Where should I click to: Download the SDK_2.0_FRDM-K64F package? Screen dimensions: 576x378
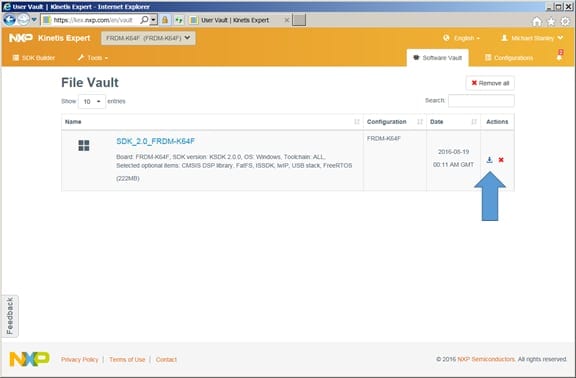[x=489, y=160]
